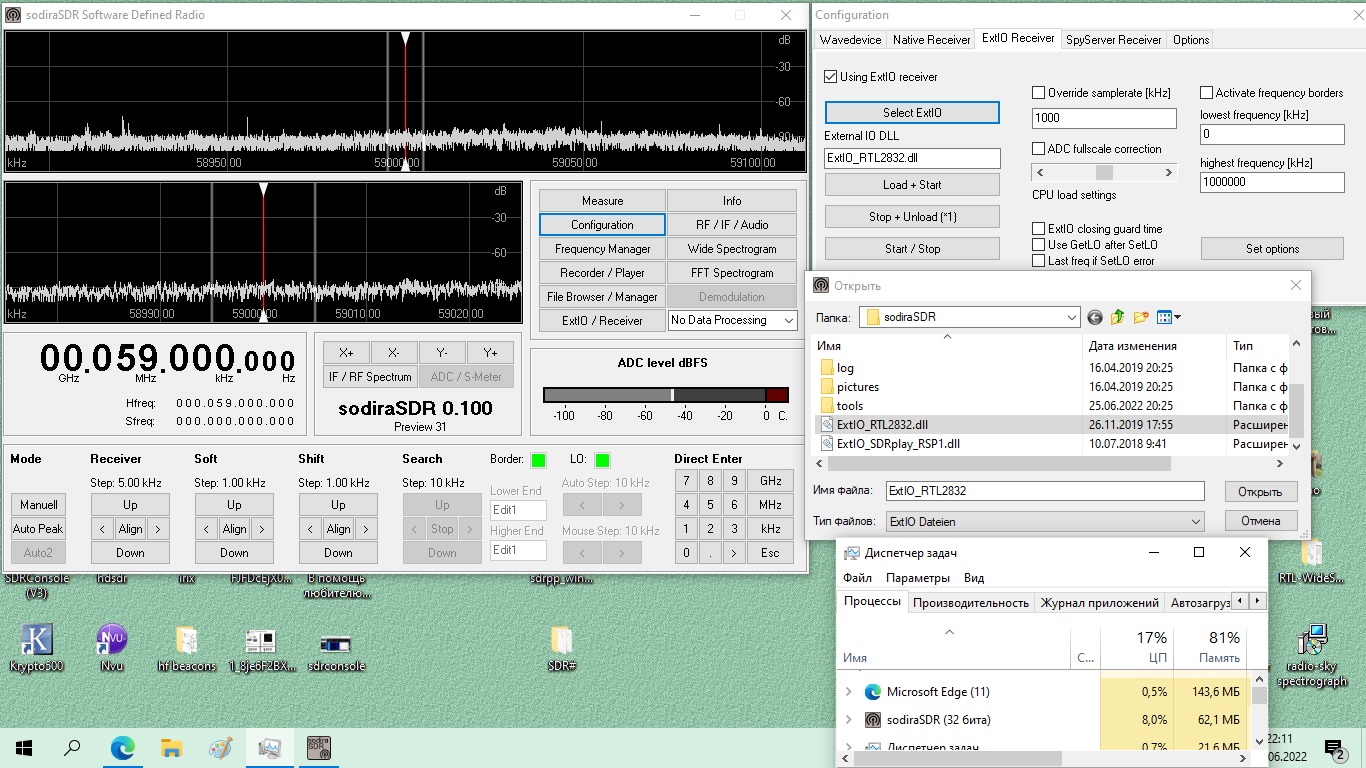Adjust the ADC fullscale correction slider
This screenshot has height=768, width=1366.
[1104, 172]
